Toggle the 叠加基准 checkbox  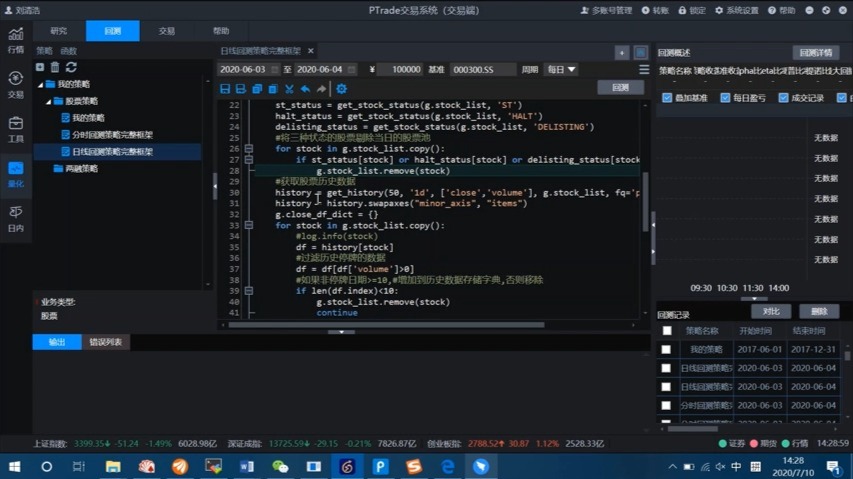667,98
